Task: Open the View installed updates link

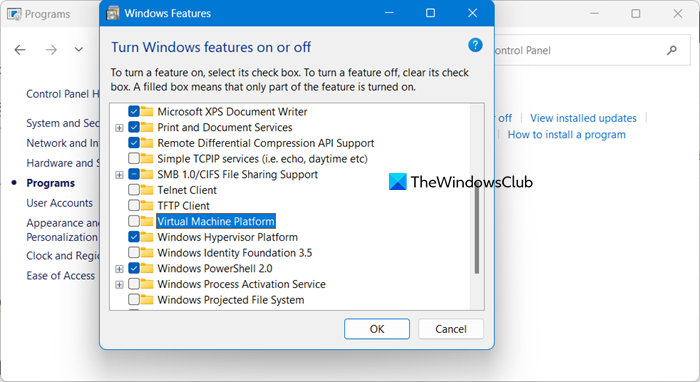Action: tap(583, 118)
